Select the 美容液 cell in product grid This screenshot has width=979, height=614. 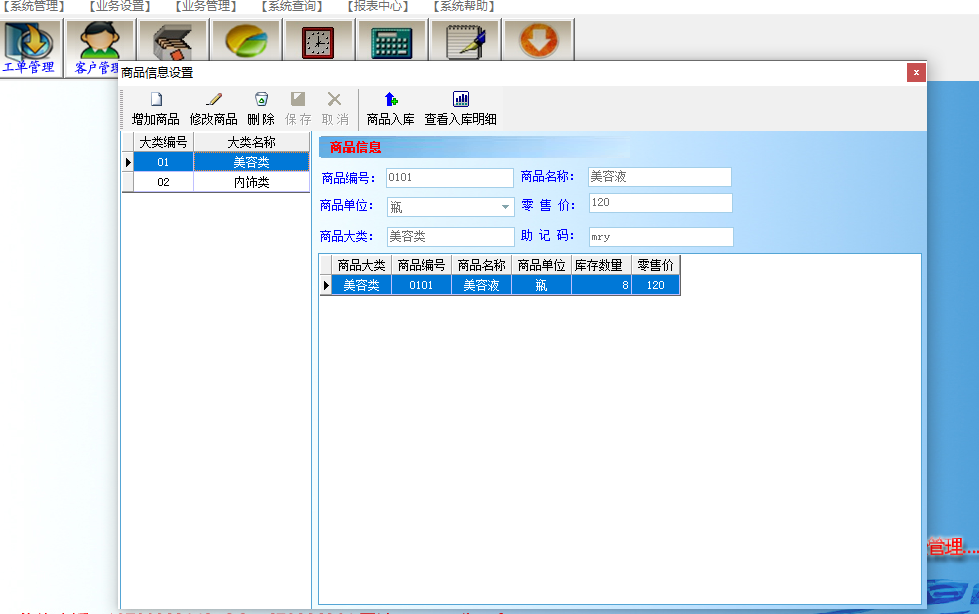(481, 285)
